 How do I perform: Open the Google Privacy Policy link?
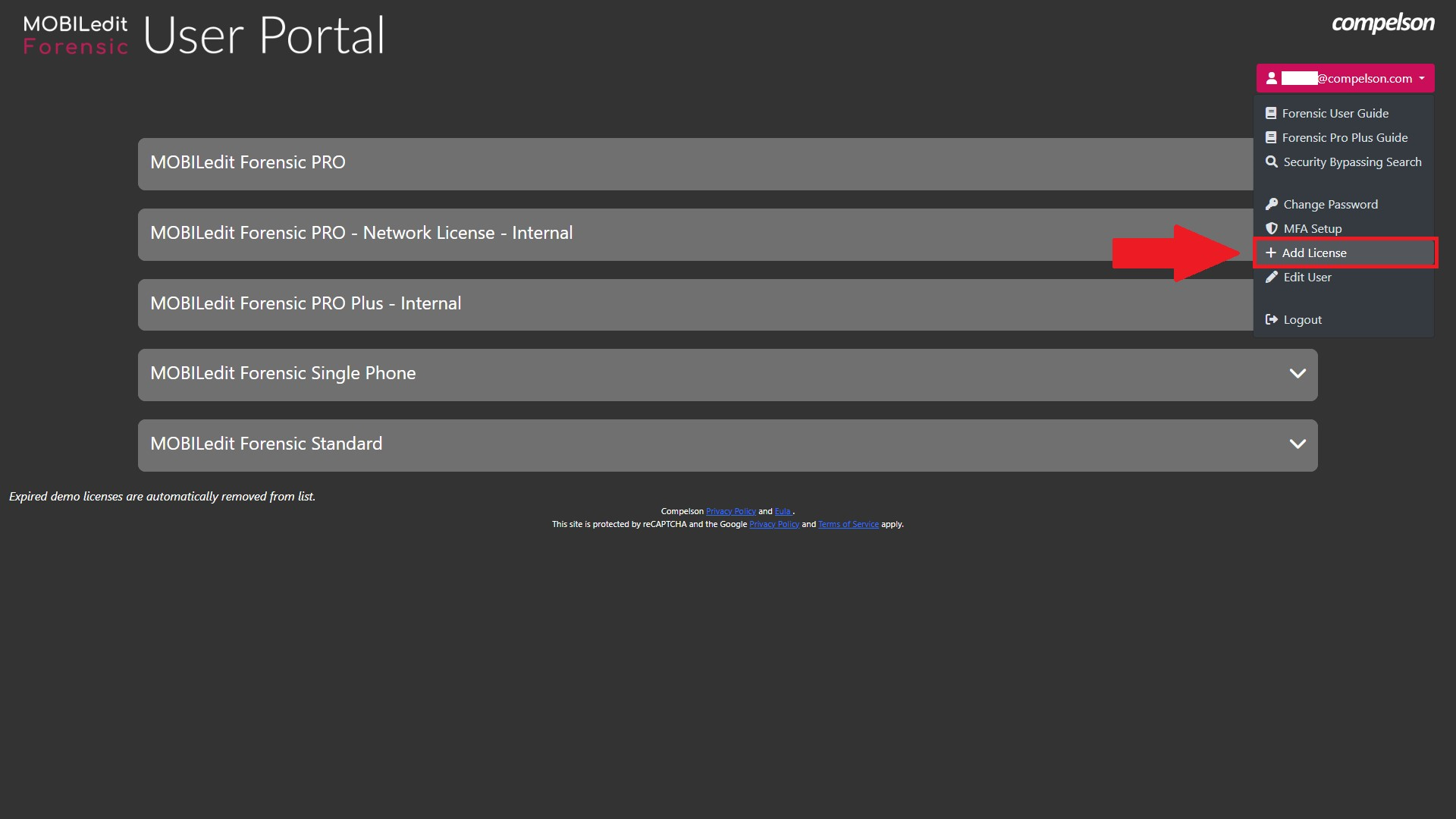(774, 525)
